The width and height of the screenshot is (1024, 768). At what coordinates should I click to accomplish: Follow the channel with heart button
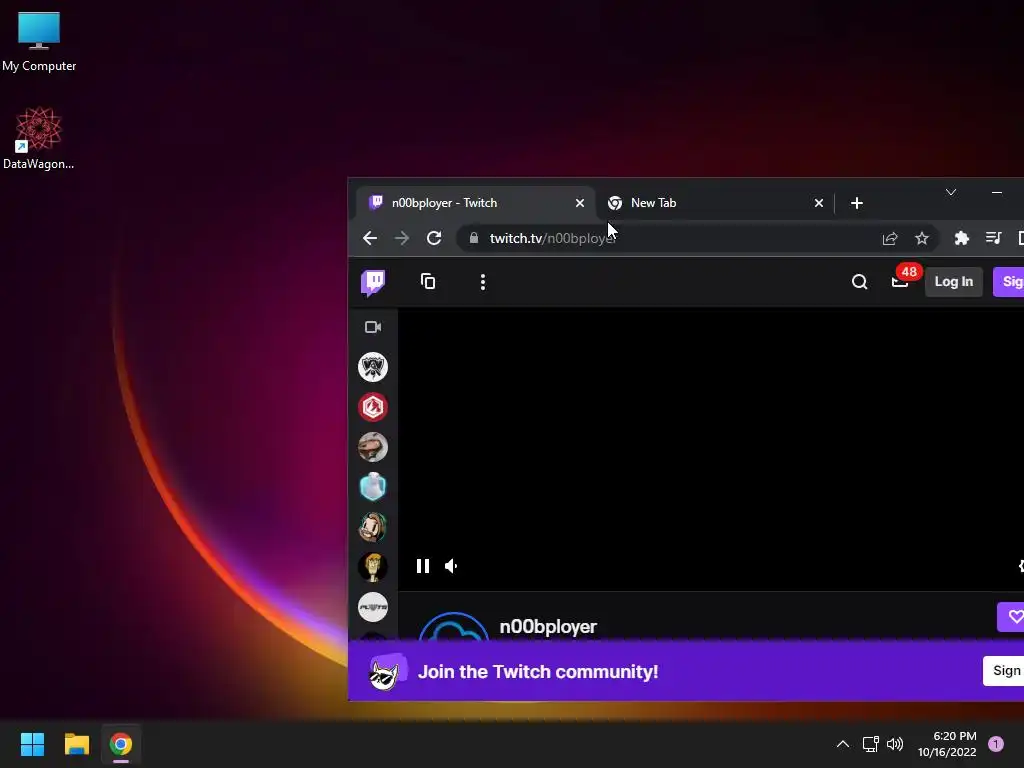pyautogui.click(x=1010, y=616)
